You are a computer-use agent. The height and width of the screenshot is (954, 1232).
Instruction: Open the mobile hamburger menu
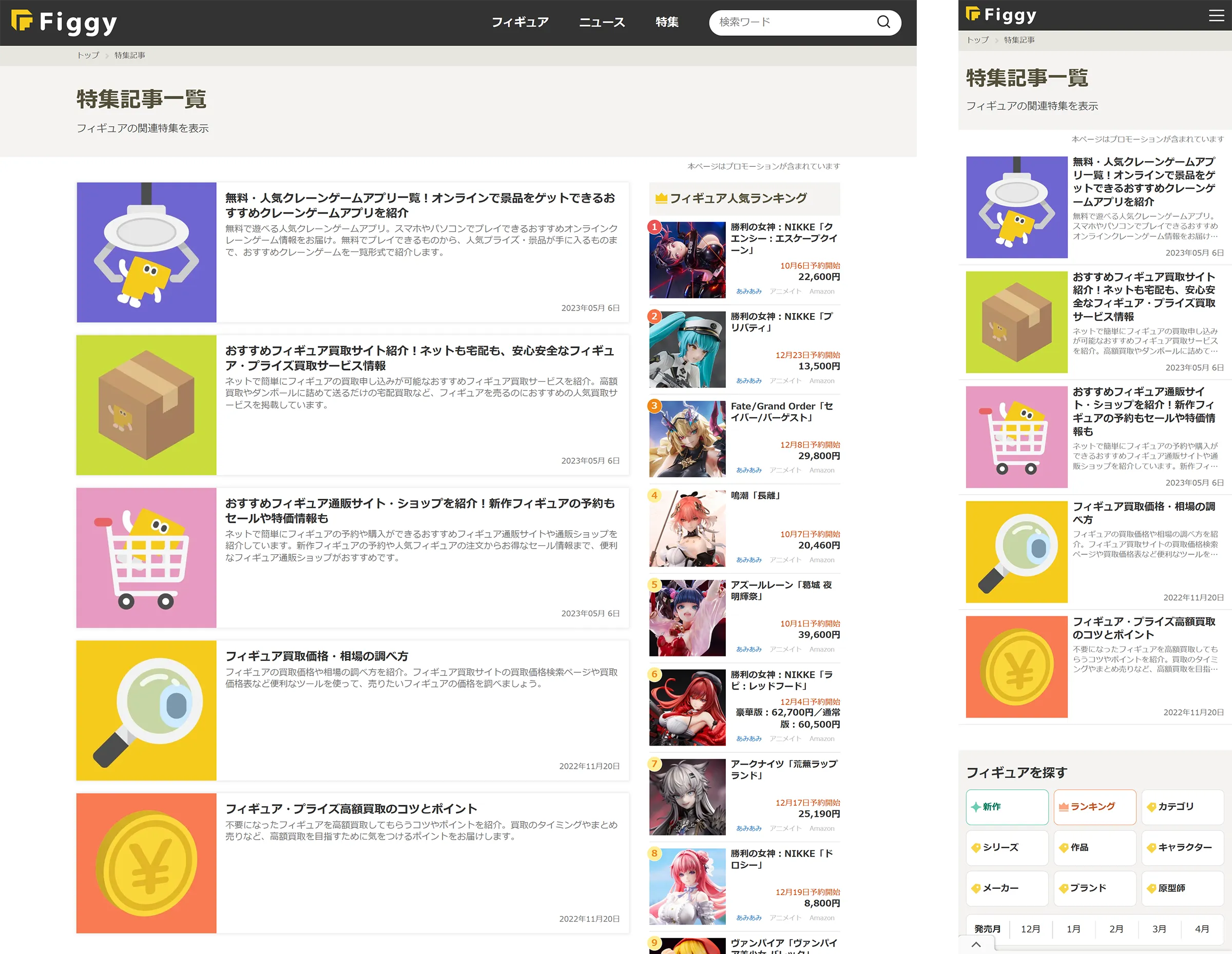tap(1216, 15)
